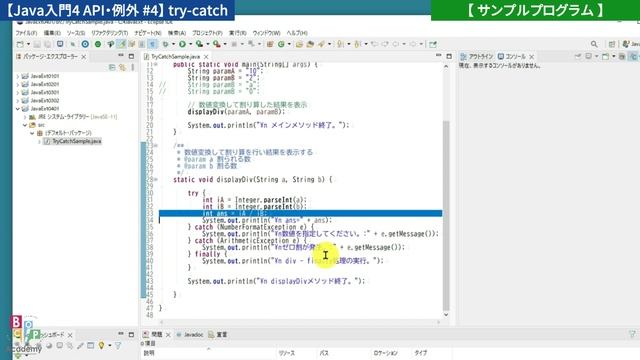Click the 説明 column header
The width and height of the screenshot is (640, 360).
tap(149, 353)
